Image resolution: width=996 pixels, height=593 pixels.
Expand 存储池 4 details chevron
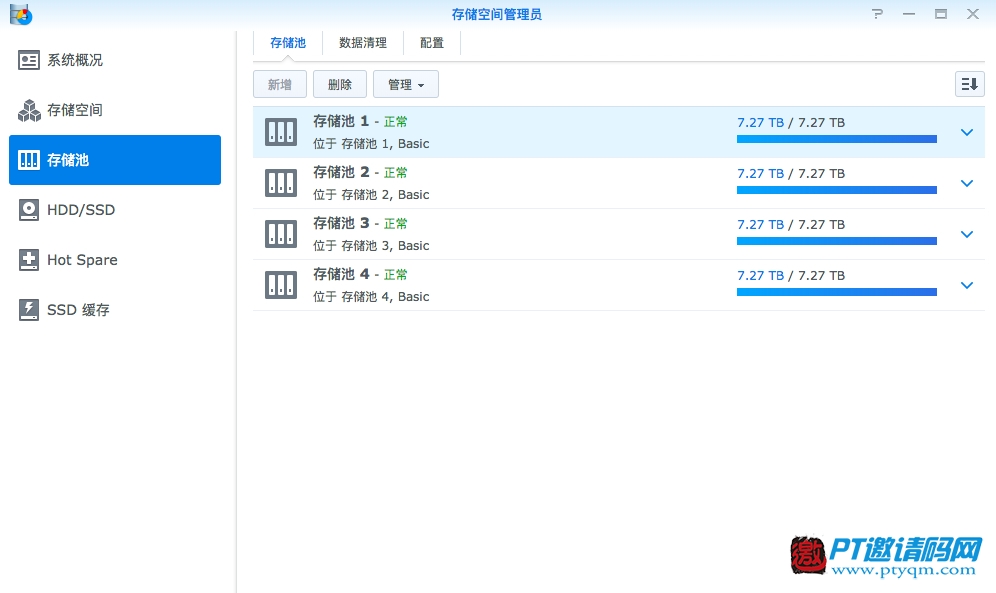point(966,285)
